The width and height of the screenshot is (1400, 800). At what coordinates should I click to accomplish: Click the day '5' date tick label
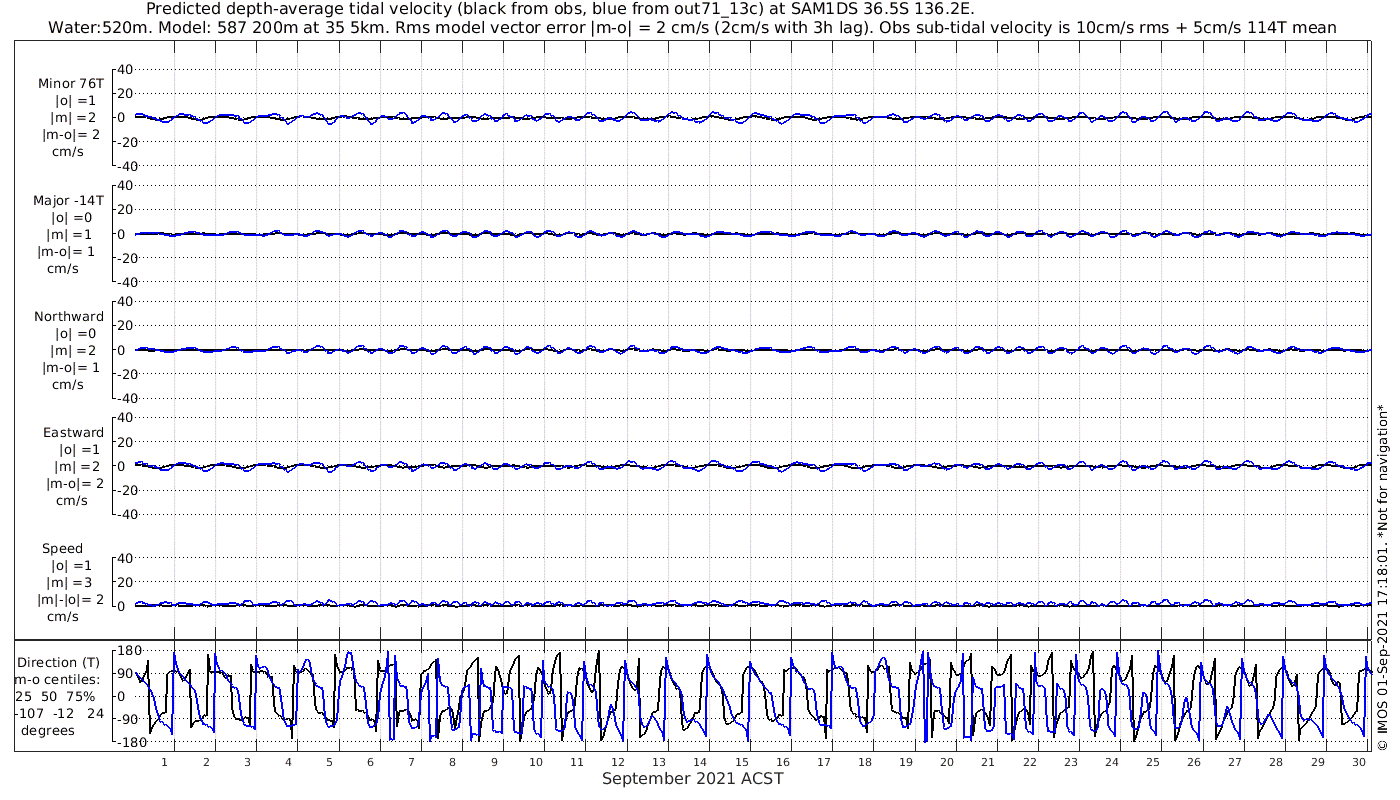tap(329, 762)
